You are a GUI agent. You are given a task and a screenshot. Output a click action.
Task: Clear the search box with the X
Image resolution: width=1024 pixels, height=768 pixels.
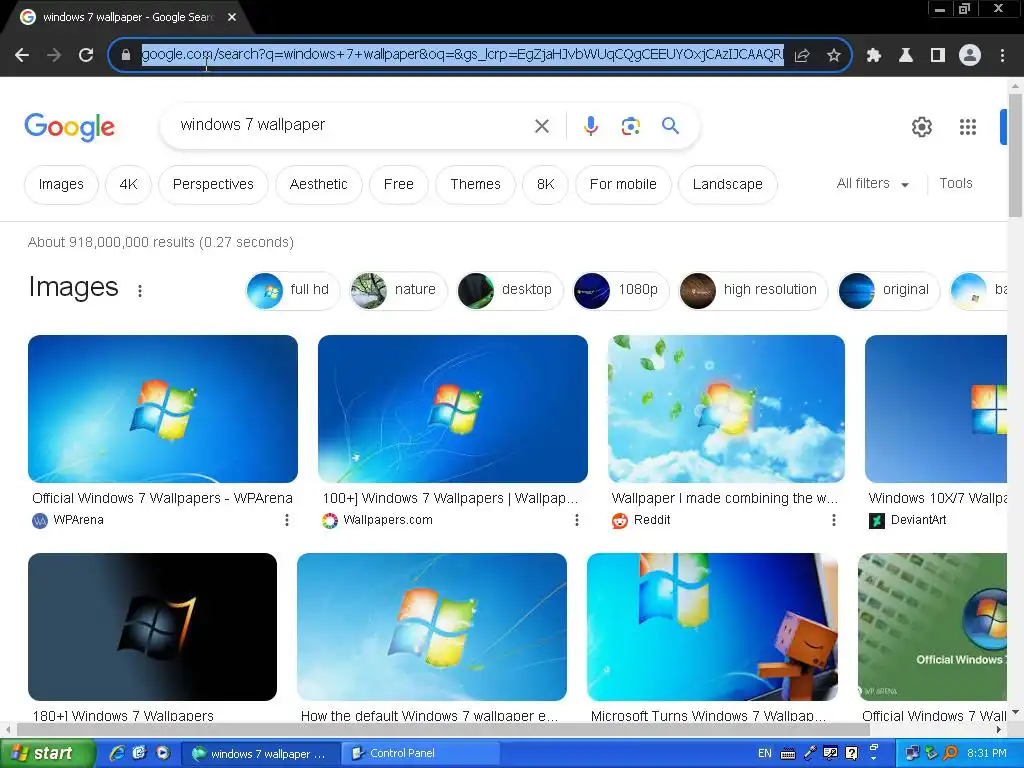click(542, 125)
